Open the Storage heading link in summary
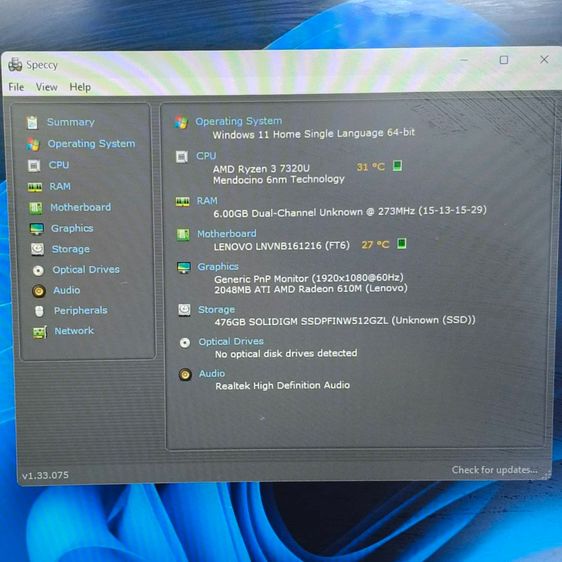562x562 pixels. pos(216,310)
